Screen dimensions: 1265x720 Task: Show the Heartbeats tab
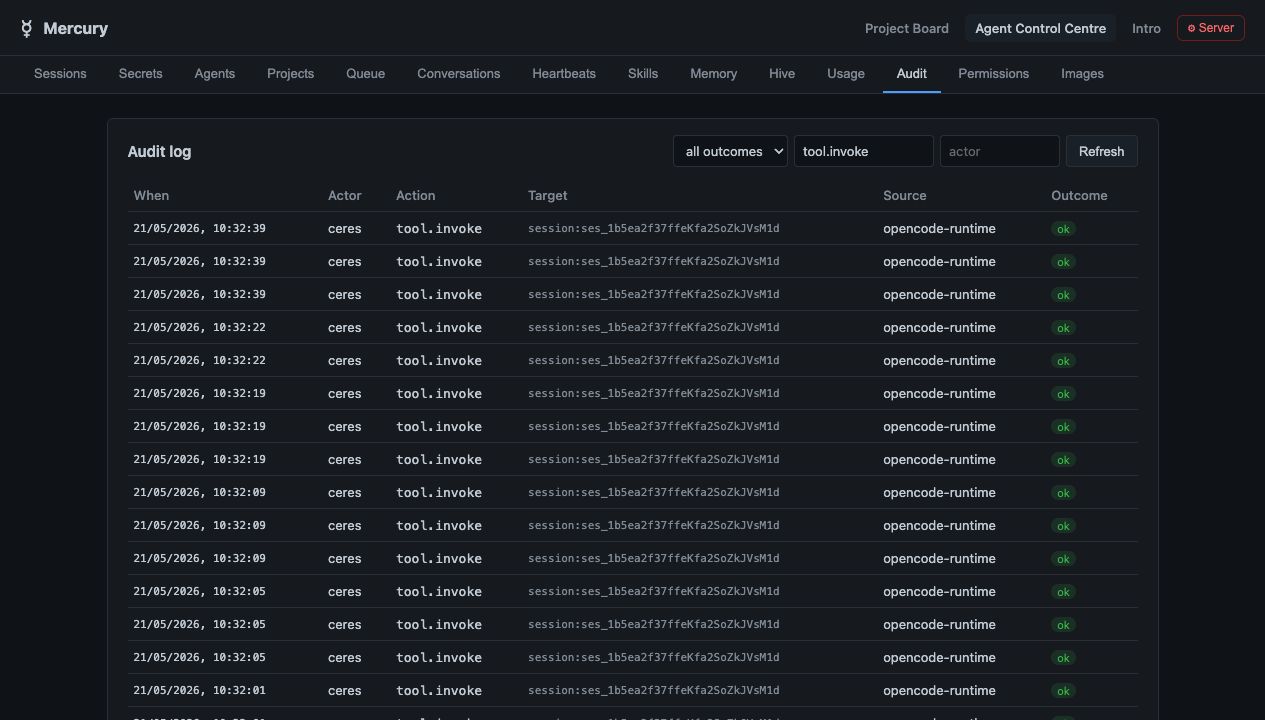click(x=564, y=74)
